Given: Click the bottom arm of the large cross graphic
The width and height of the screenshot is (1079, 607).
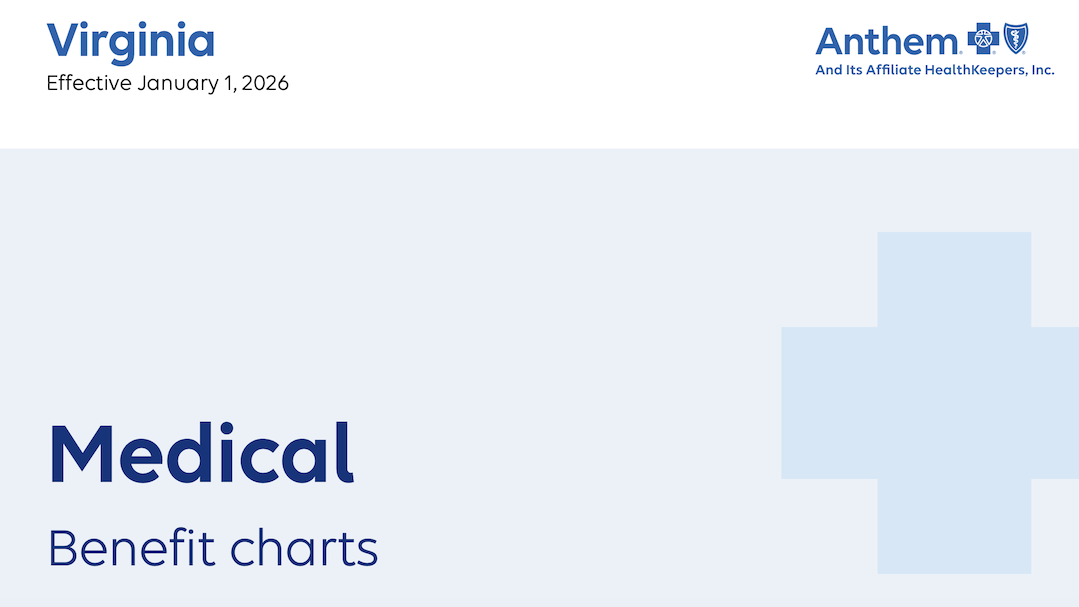Looking at the screenshot, I should coord(954,526).
